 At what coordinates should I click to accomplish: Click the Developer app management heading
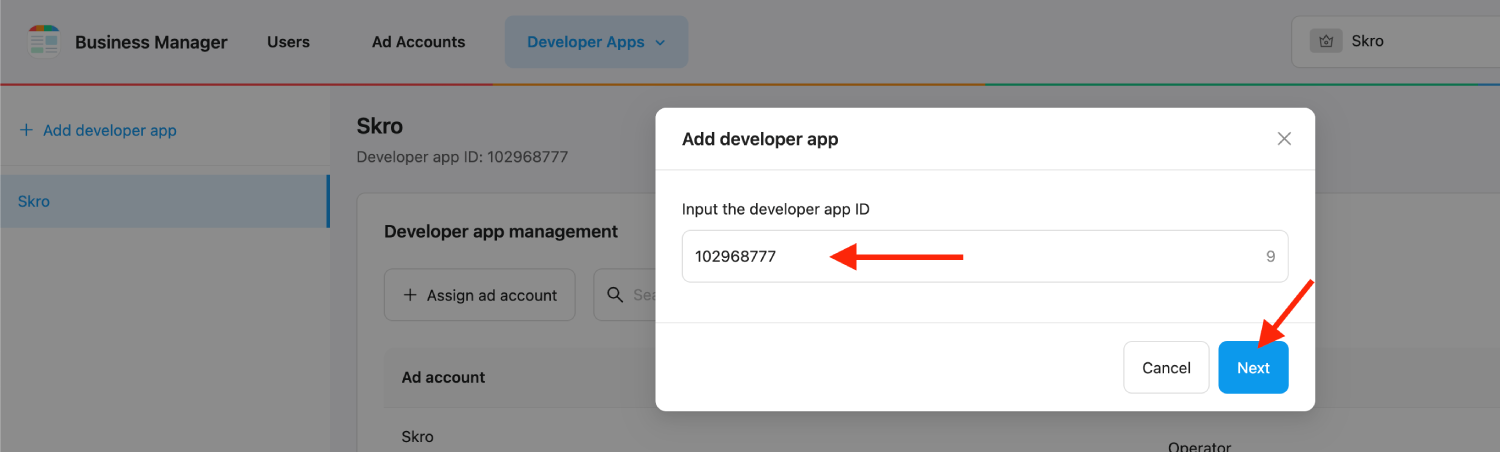pyautogui.click(x=501, y=231)
